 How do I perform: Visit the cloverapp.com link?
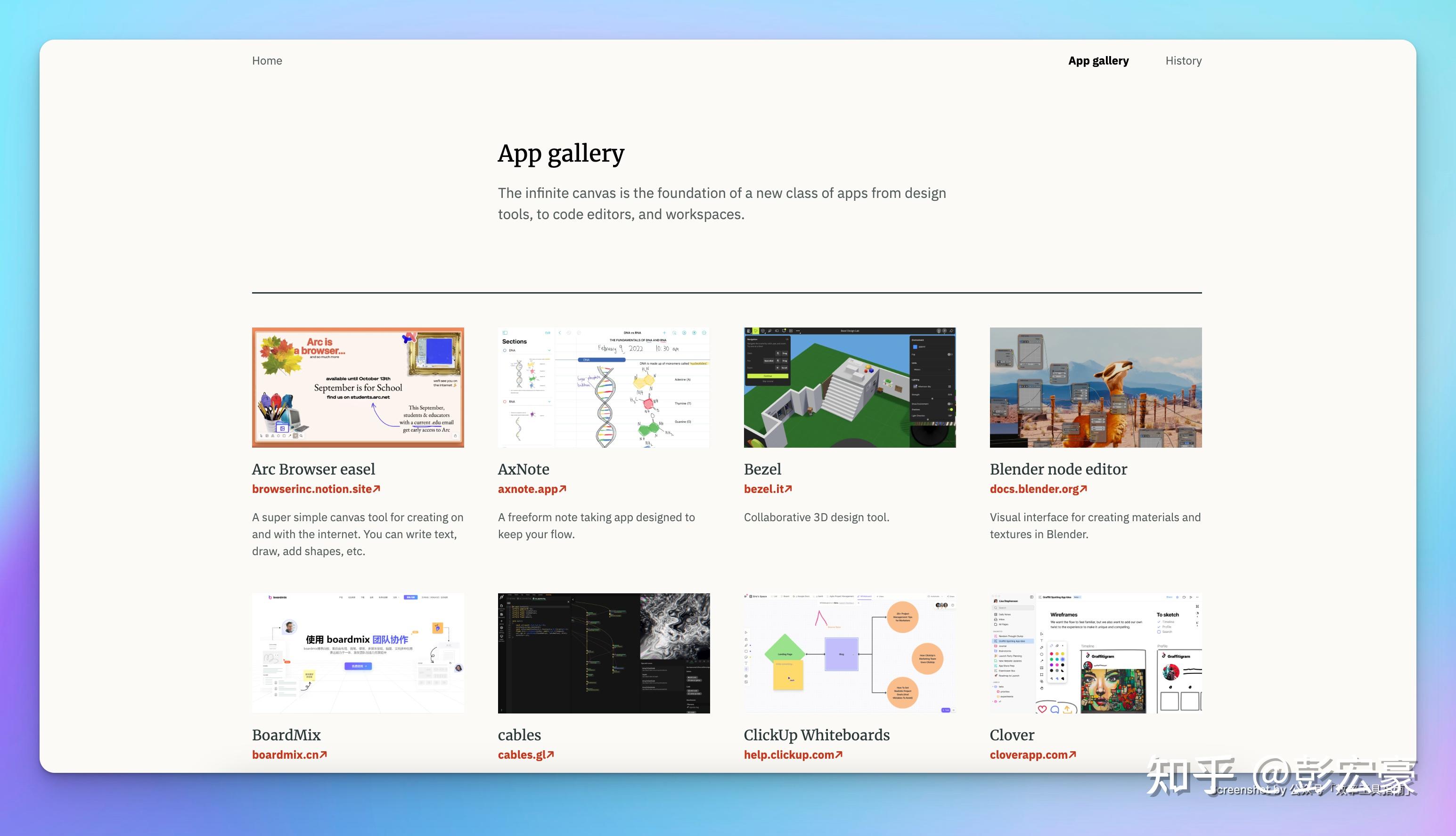point(1033,755)
